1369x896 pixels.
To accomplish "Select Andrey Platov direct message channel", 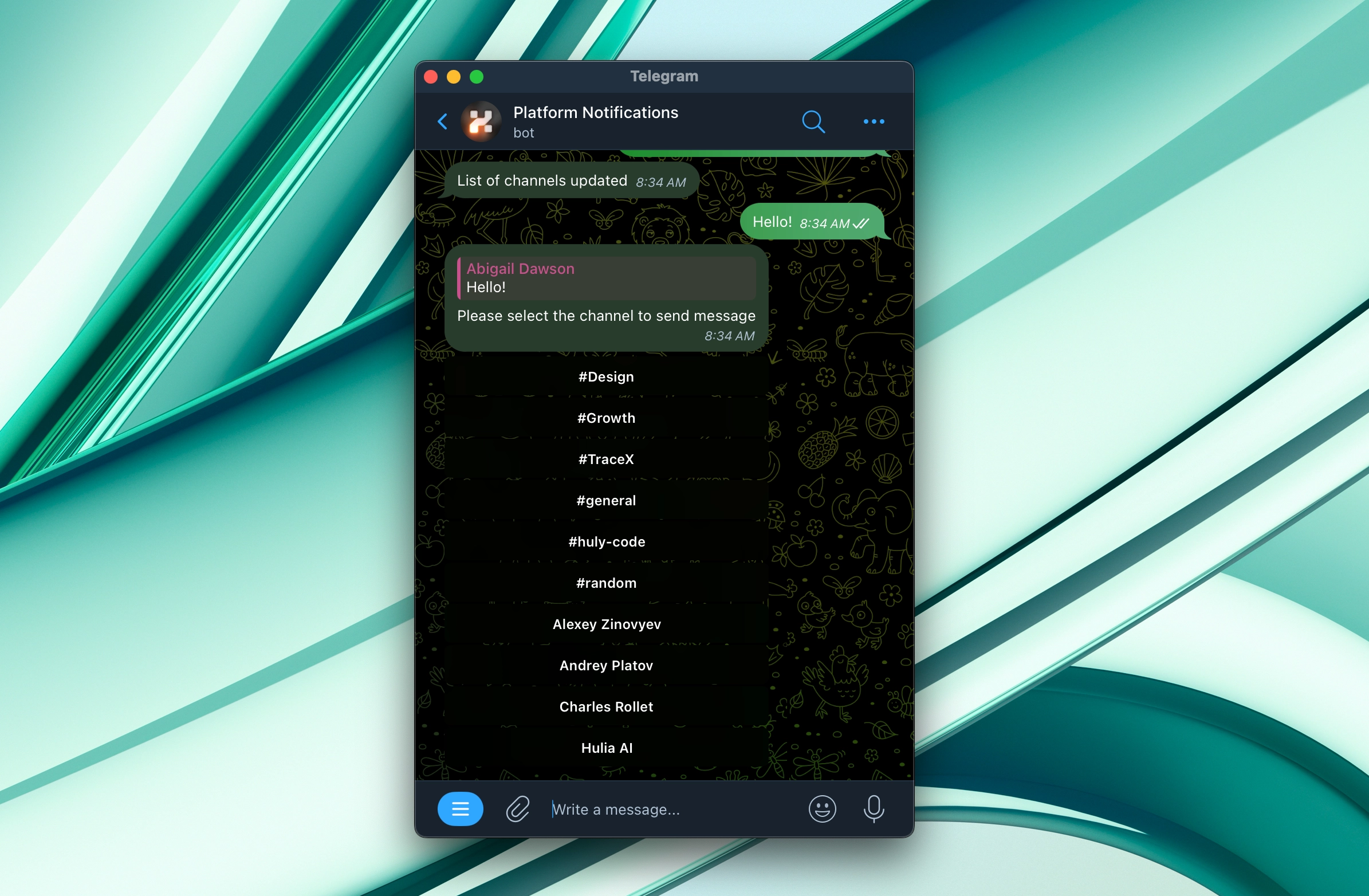I will (x=606, y=665).
